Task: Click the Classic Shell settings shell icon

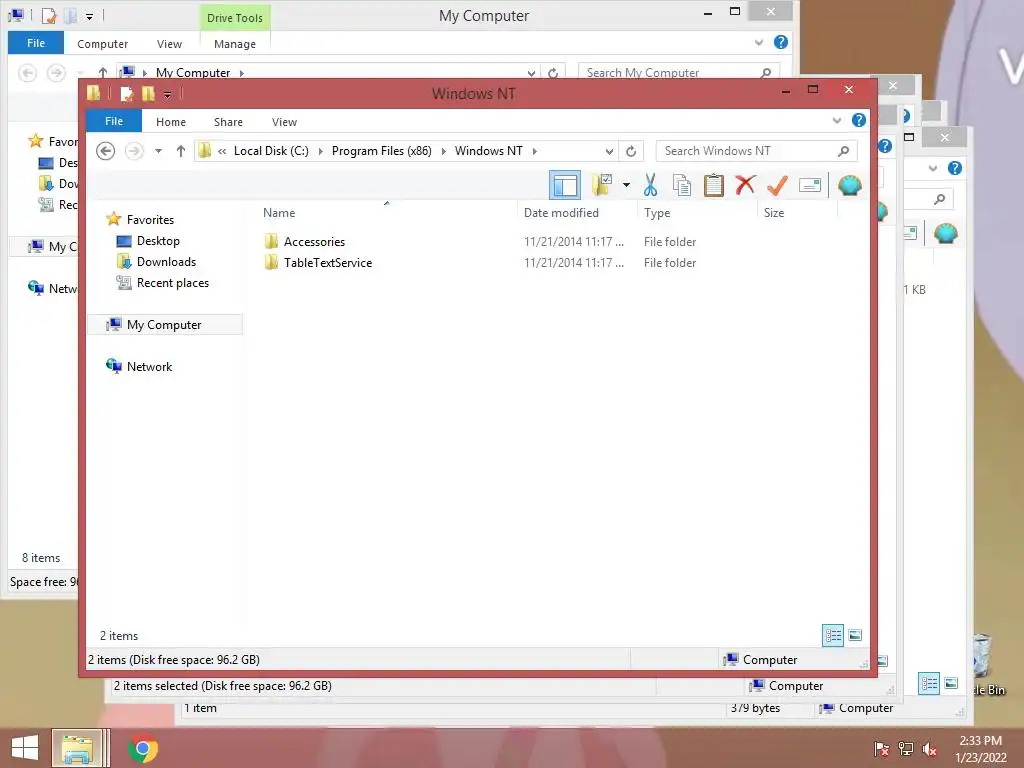Action: click(x=849, y=185)
